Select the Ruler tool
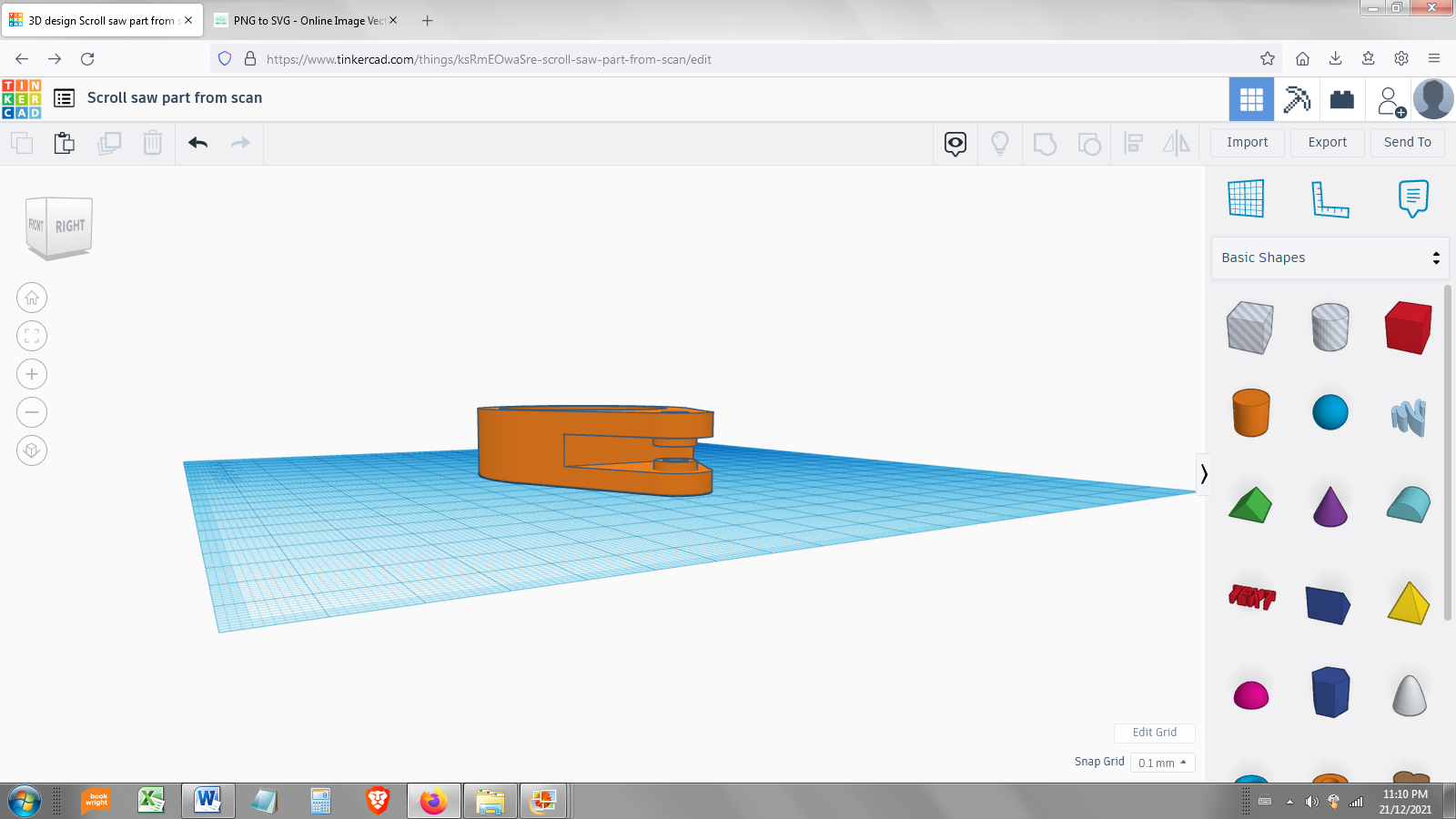This screenshot has width=1456, height=819. click(x=1330, y=199)
